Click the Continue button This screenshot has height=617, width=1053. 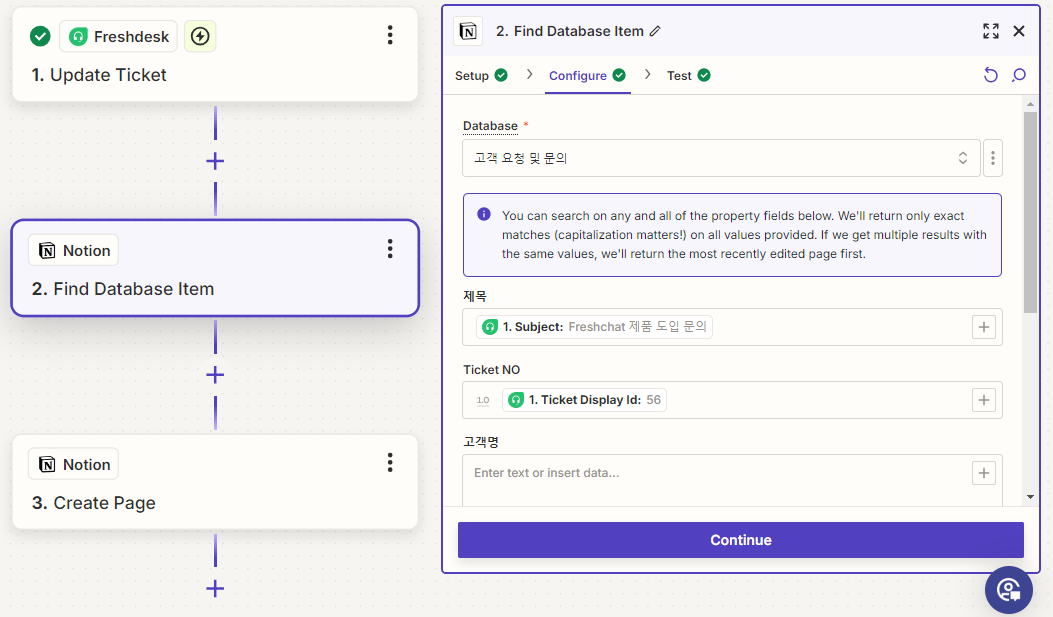pyautogui.click(x=741, y=540)
